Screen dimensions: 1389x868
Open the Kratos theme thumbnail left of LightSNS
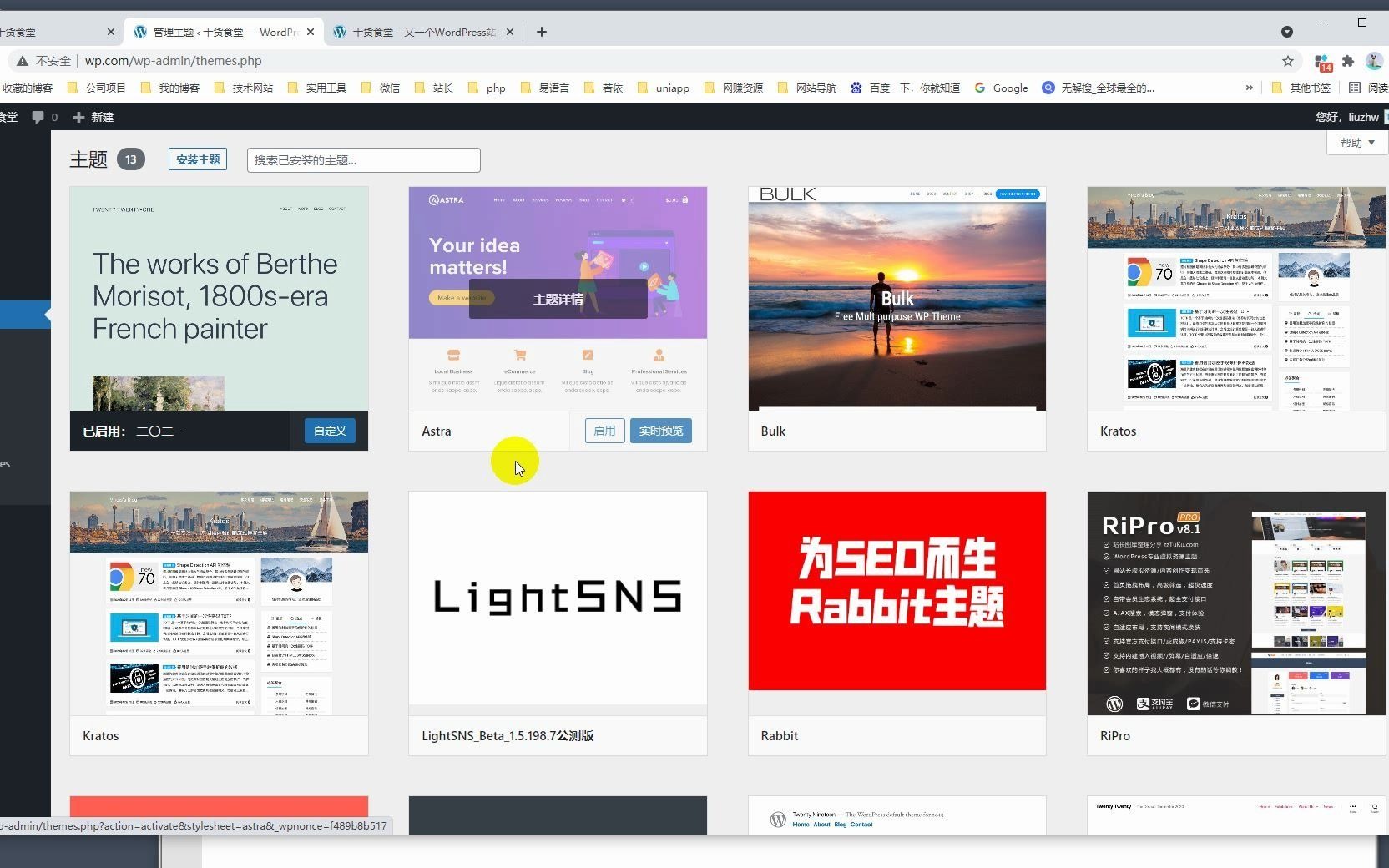coord(219,603)
